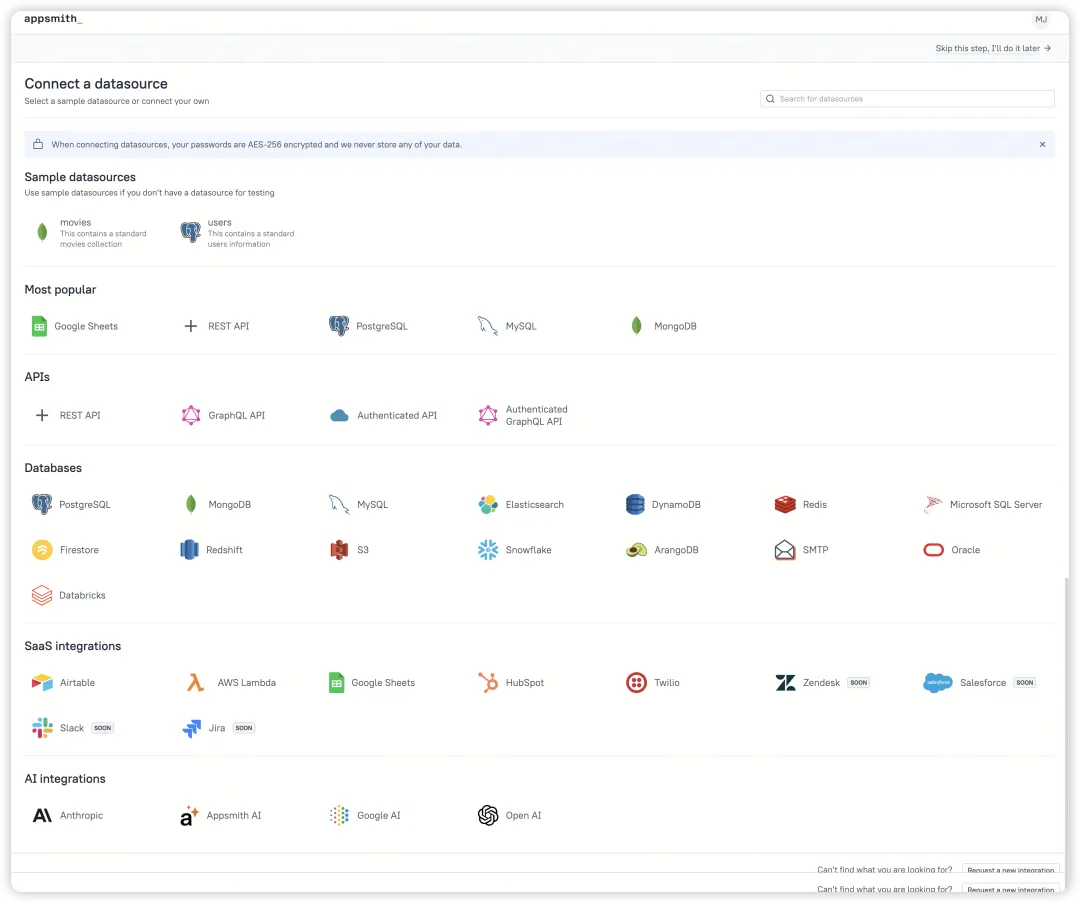This screenshot has height=903, width=1080.
Task: Pick Google Sheets in SaaS integrations
Action: [x=373, y=683]
